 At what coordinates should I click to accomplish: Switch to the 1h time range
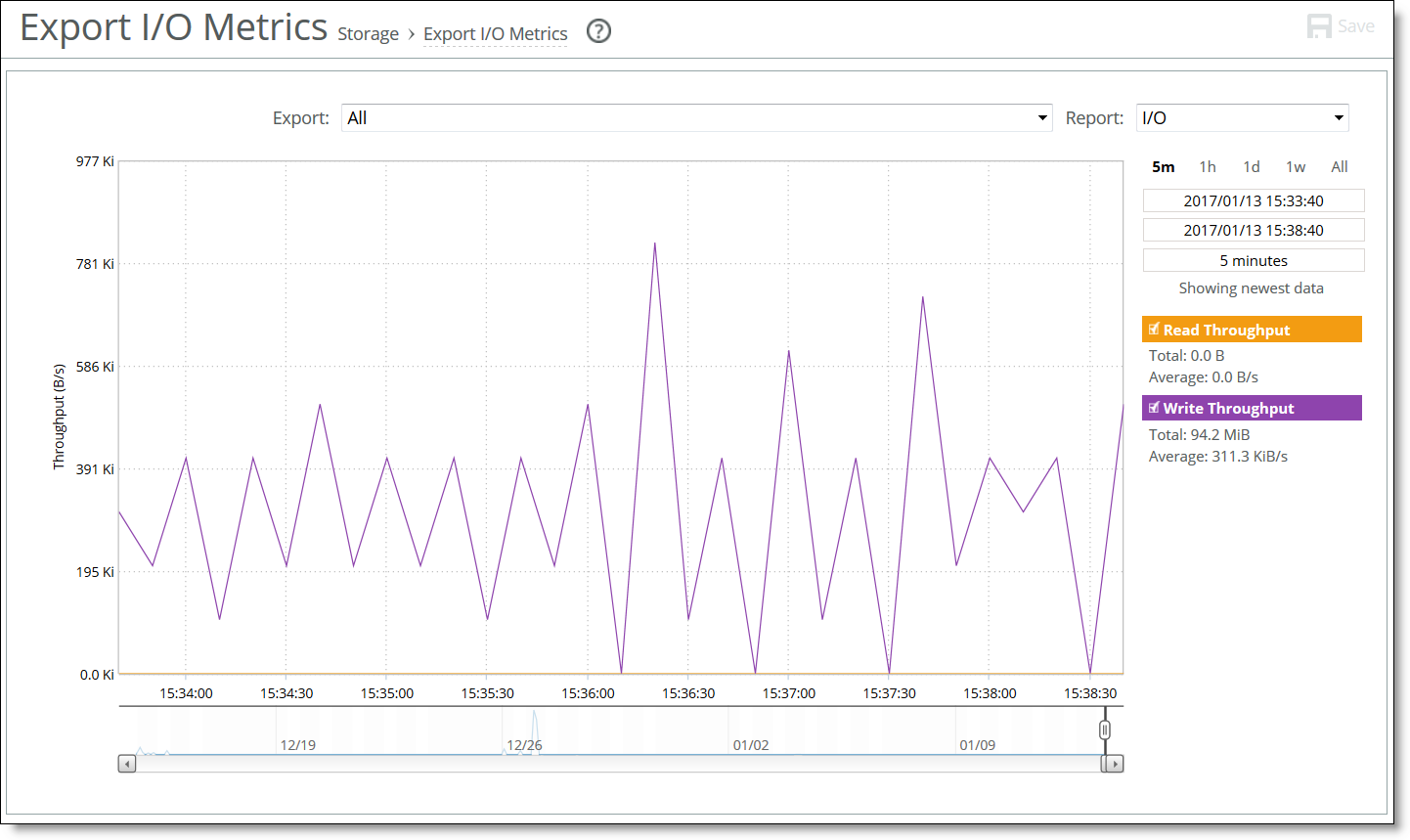click(1207, 166)
